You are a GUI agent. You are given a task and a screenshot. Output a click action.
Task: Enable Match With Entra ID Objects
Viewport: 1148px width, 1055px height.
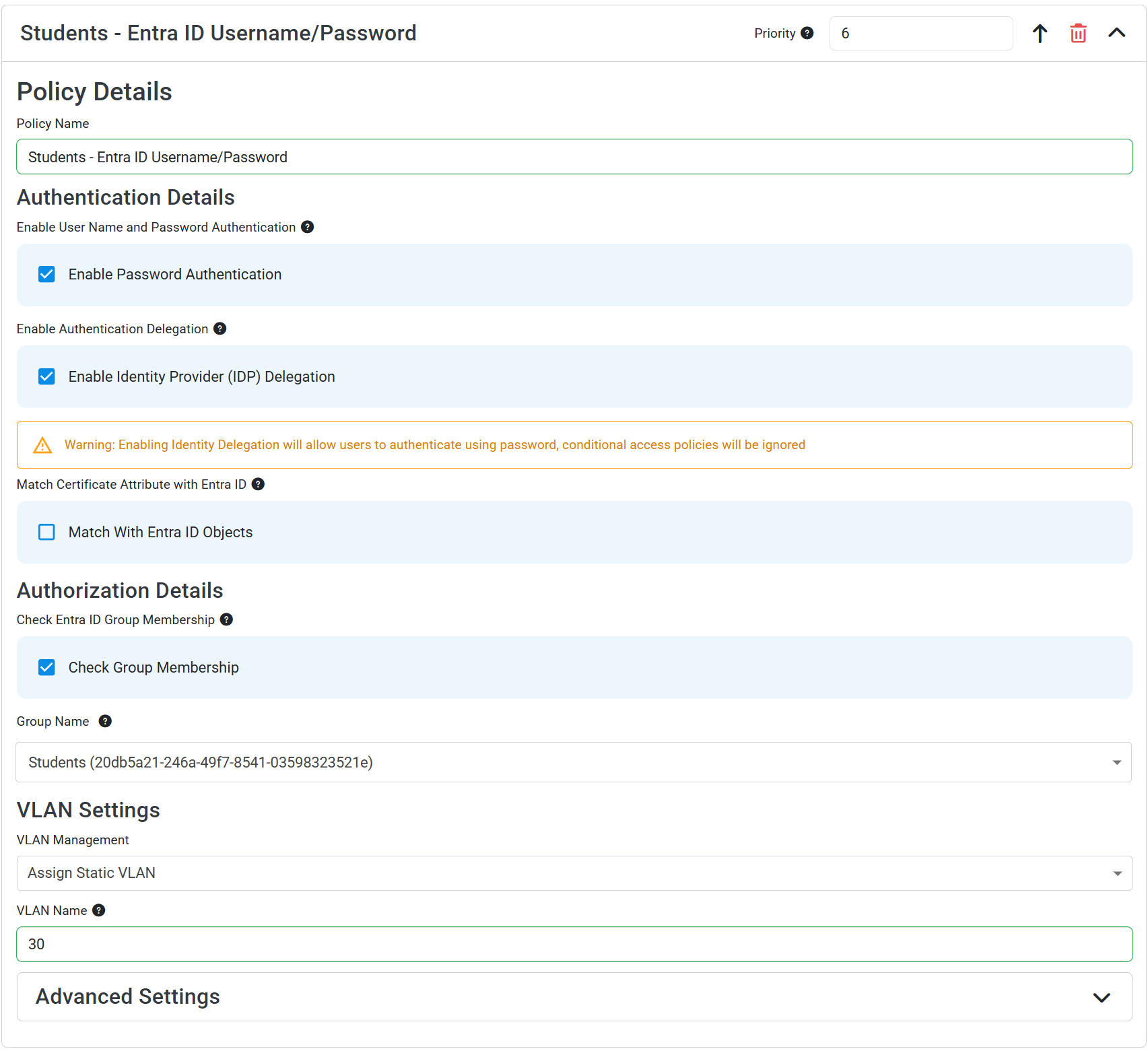[46, 532]
